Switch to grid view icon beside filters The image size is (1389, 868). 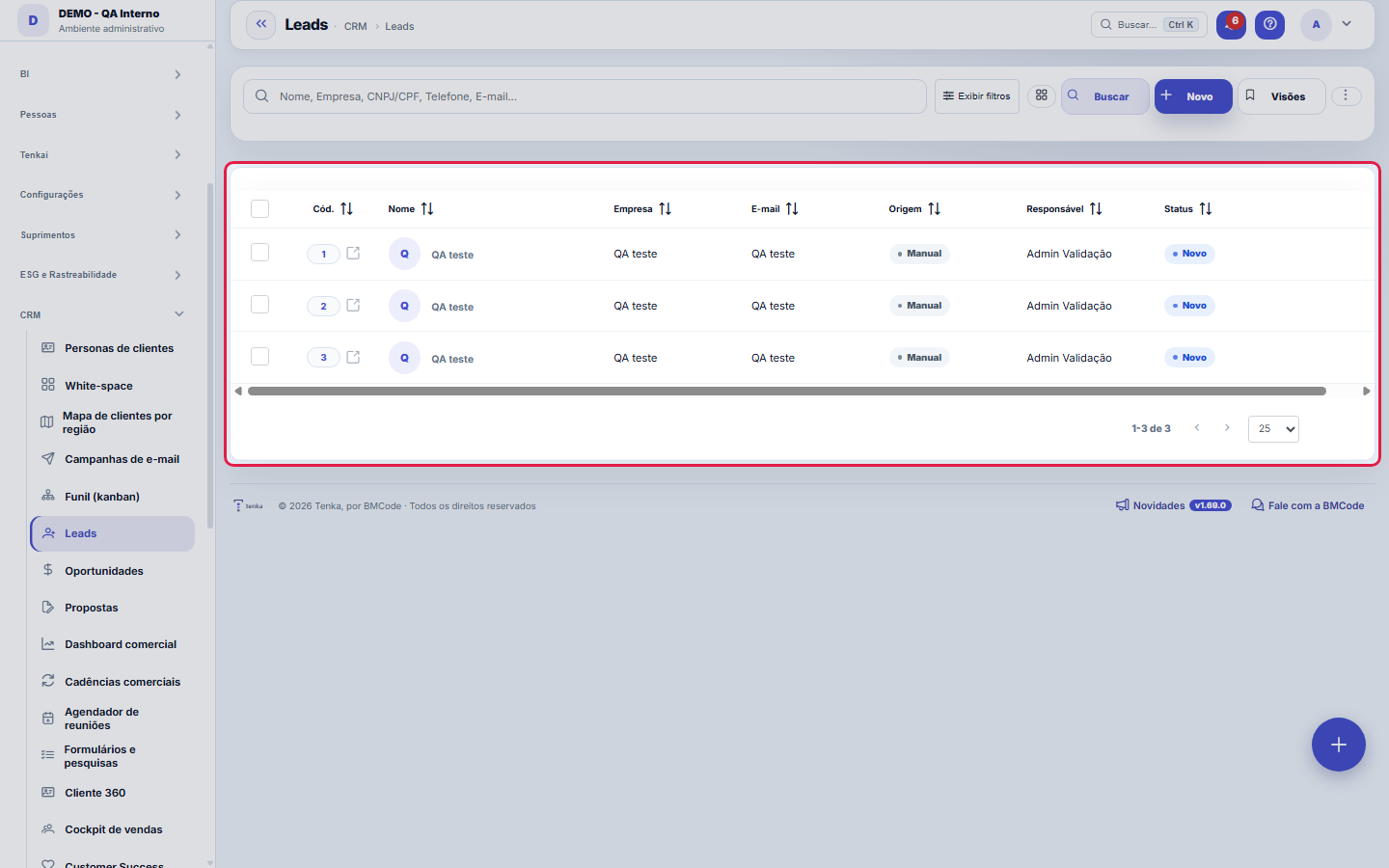click(1042, 95)
